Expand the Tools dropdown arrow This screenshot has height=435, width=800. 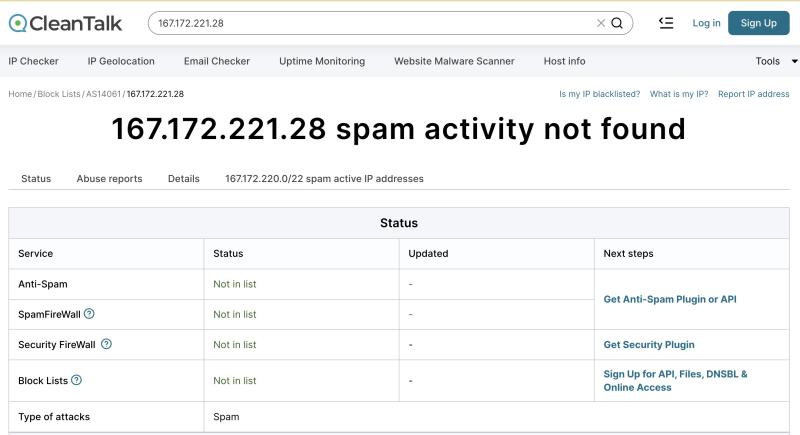(x=794, y=61)
